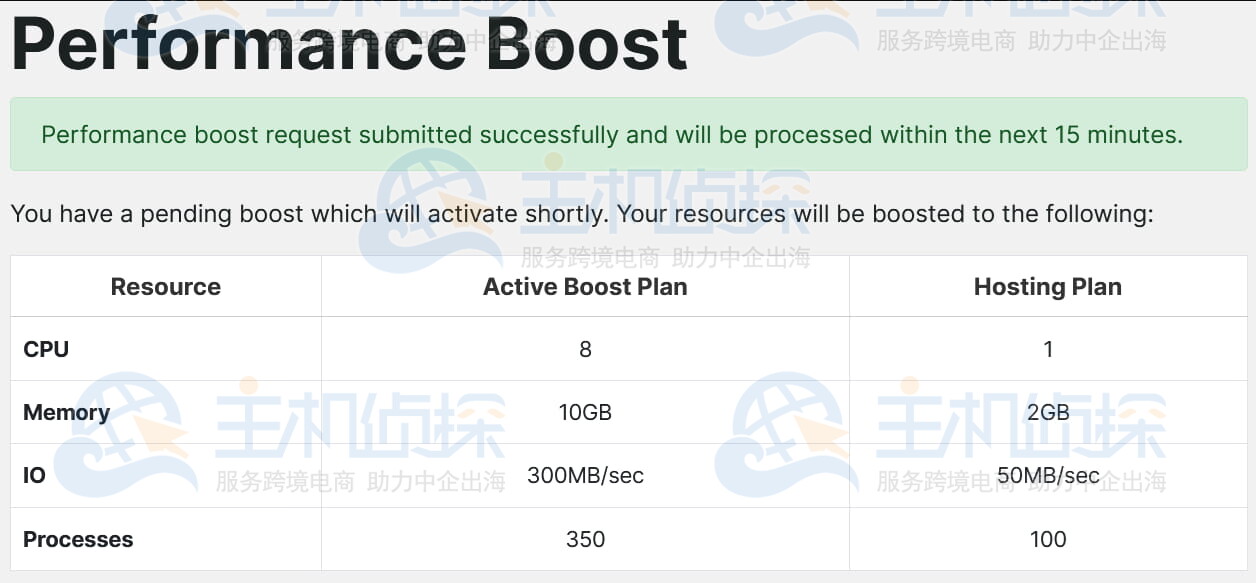Select the 350 processes boost value

(x=585, y=539)
